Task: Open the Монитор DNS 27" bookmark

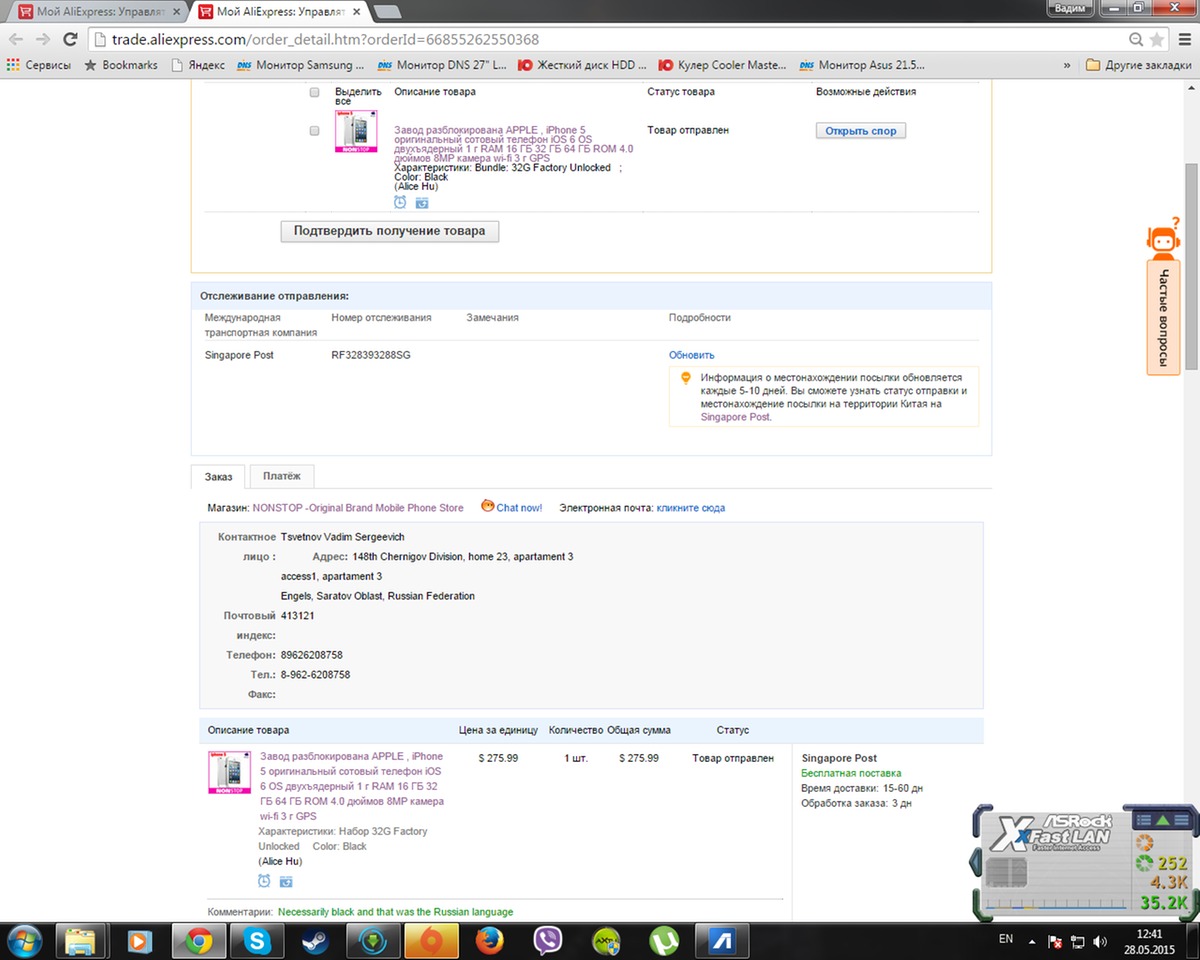Action: click(442, 65)
